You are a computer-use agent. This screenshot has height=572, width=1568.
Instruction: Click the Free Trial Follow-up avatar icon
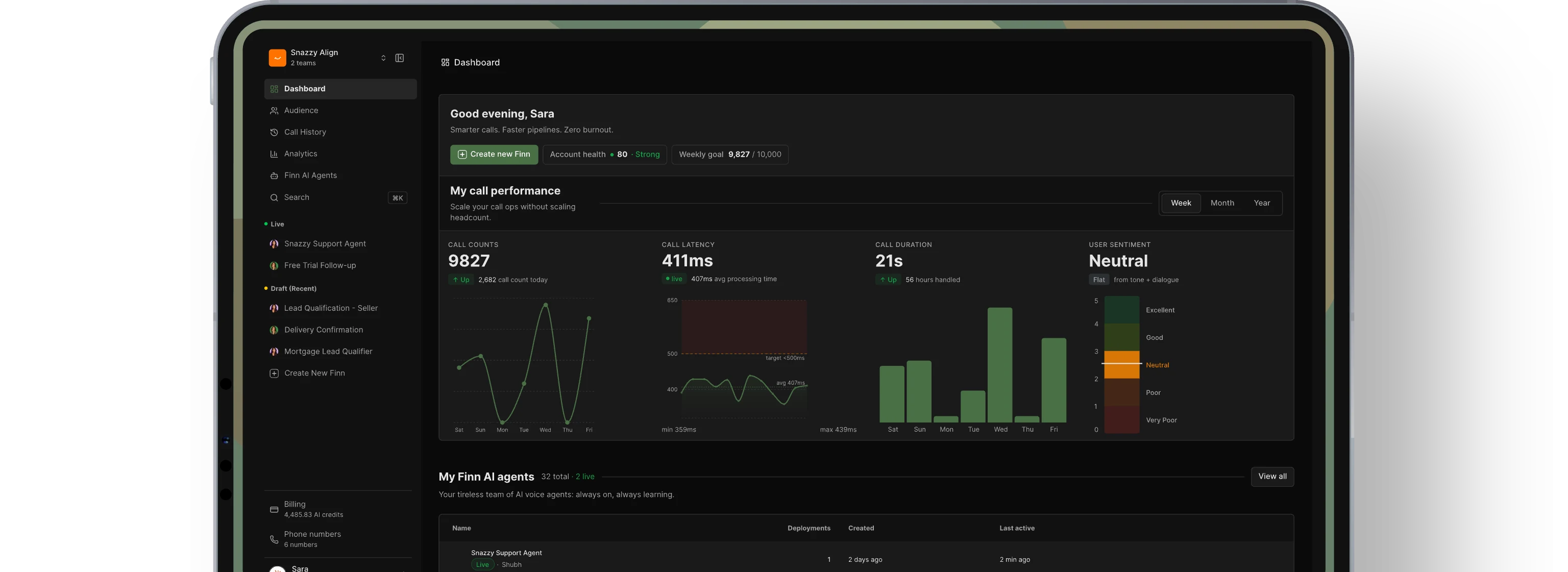pos(274,265)
